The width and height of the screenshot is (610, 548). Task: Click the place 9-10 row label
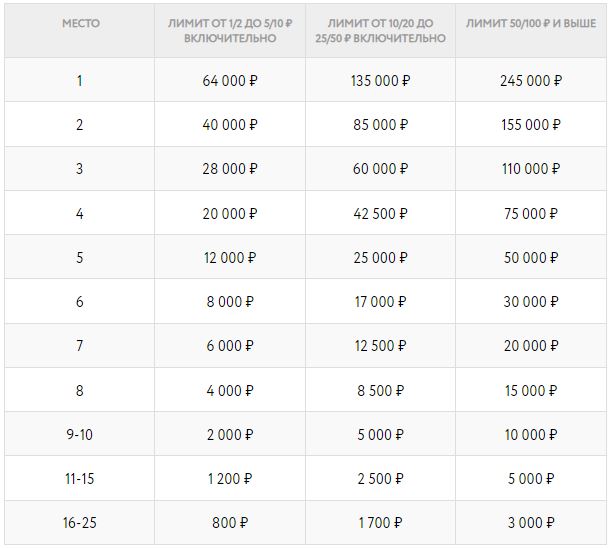[79, 434]
